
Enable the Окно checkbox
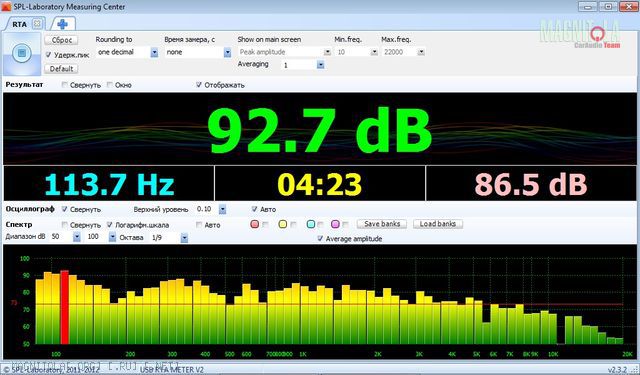click(110, 85)
